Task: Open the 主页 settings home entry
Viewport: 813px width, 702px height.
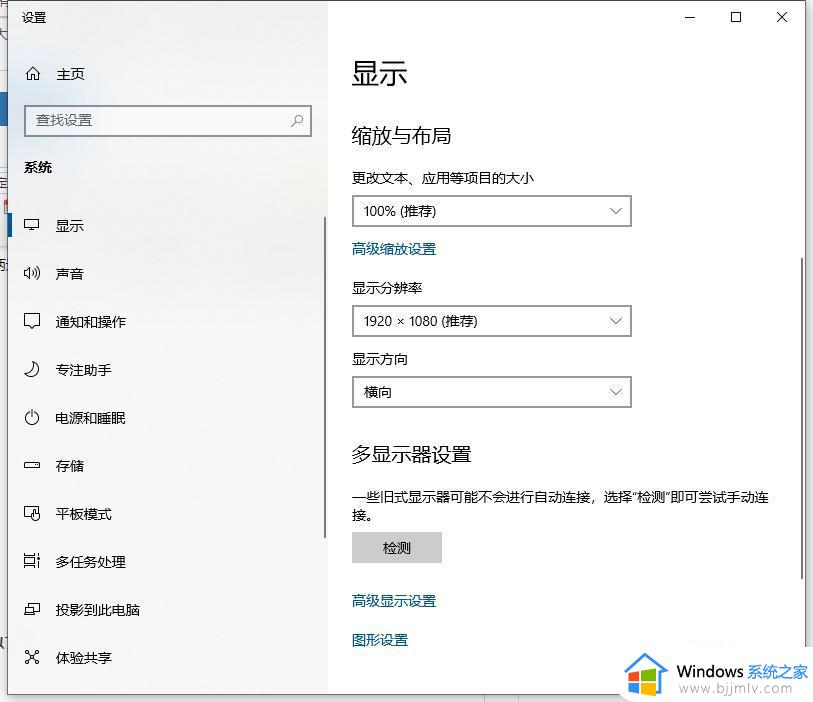Action: click(x=70, y=74)
